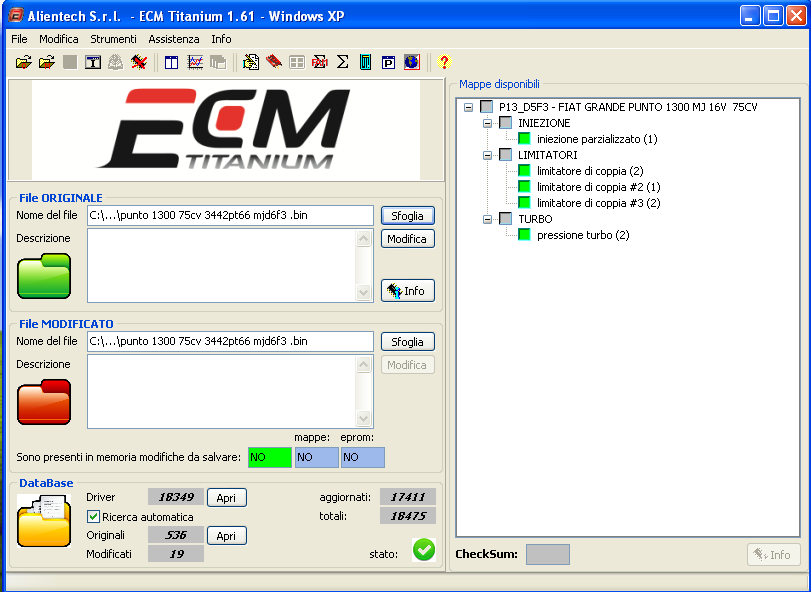Click the FAM checksum toolbar icon
The image size is (811, 592).
click(x=320, y=63)
